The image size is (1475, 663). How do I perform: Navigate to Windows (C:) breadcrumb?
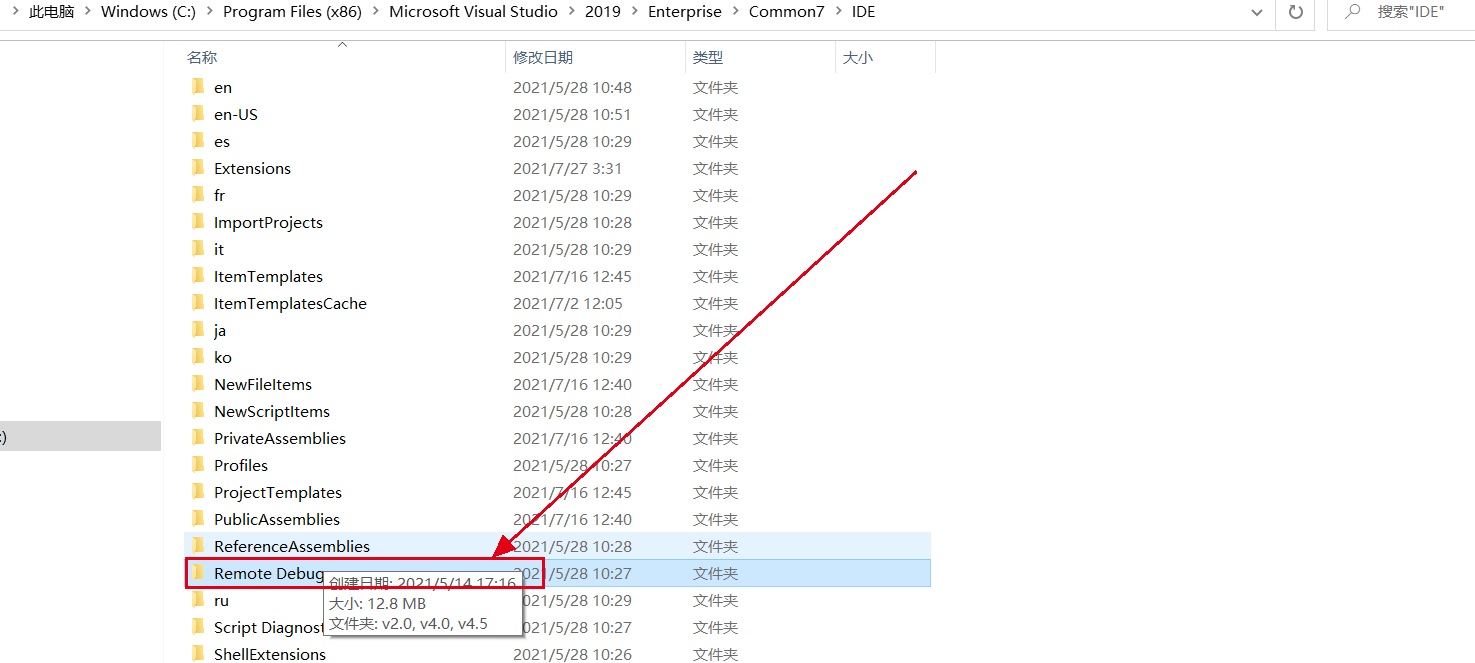click(149, 12)
